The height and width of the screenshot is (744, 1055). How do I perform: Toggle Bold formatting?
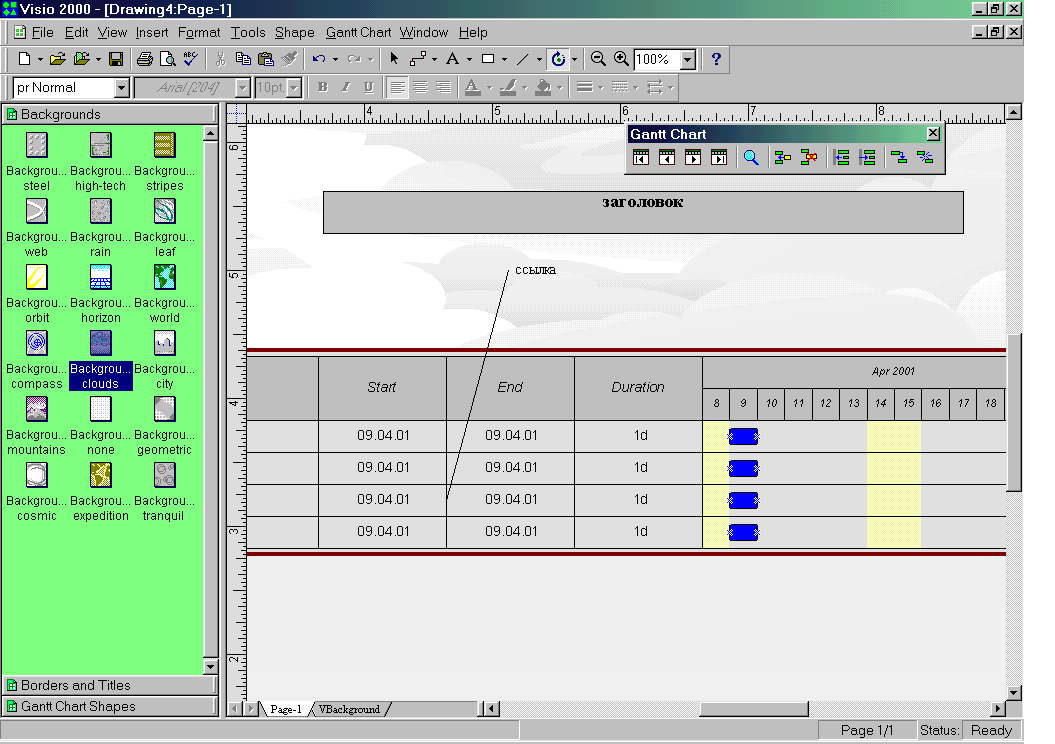tap(323, 87)
